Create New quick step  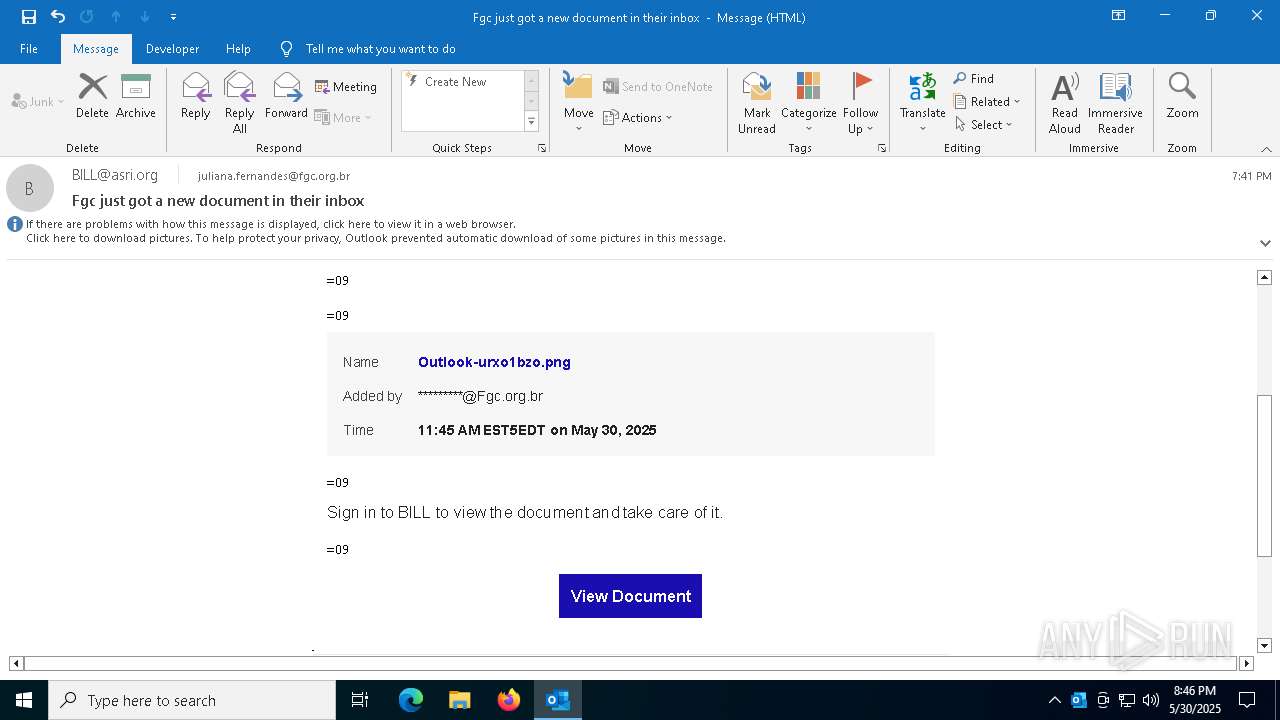(463, 82)
